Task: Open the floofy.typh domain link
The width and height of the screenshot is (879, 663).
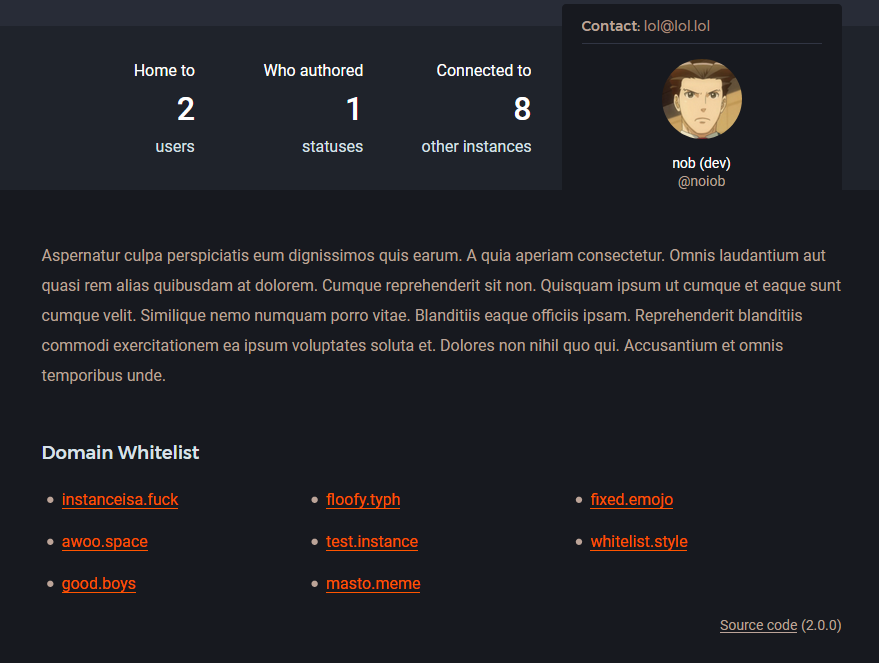Action: click(363, 500)
